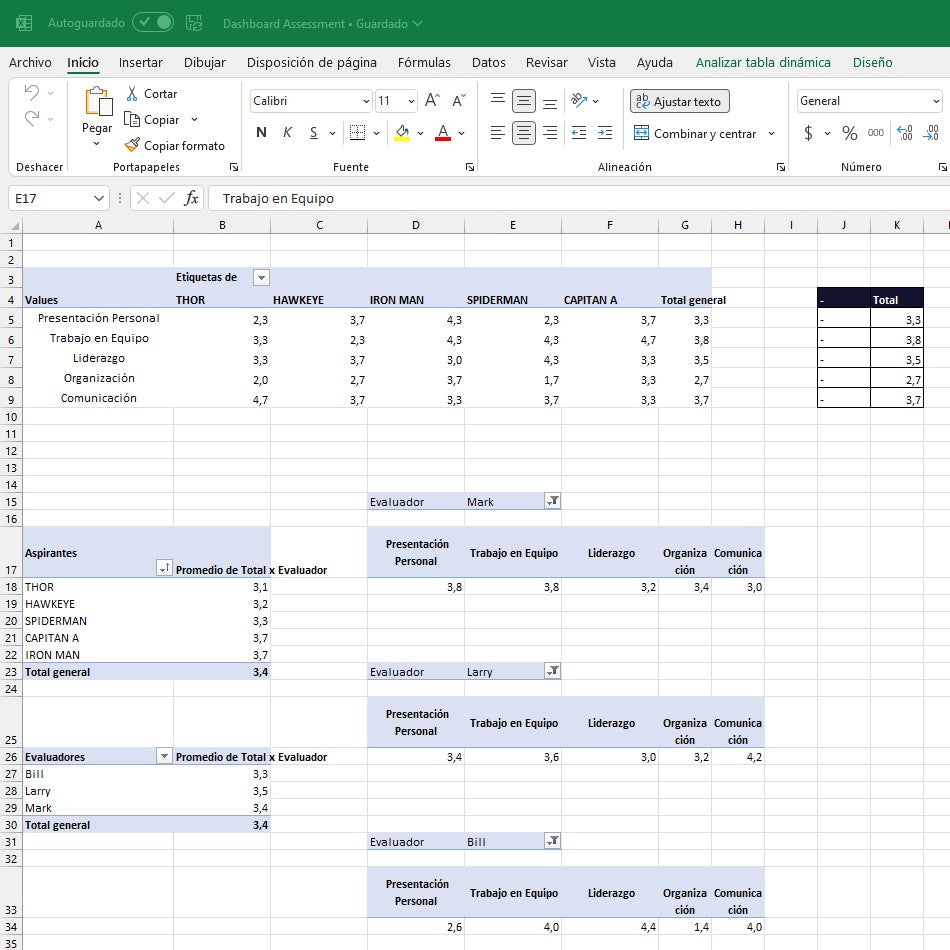This screenshot has width=950, height=950.
Task: Decrease cell indent
Action: coord(579,133)
